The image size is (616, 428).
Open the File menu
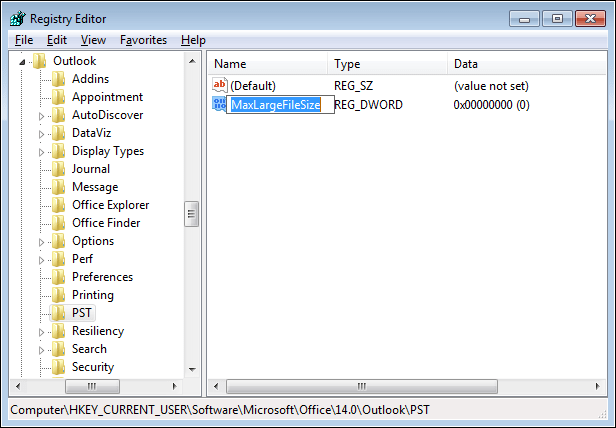[x=24, y=40]
